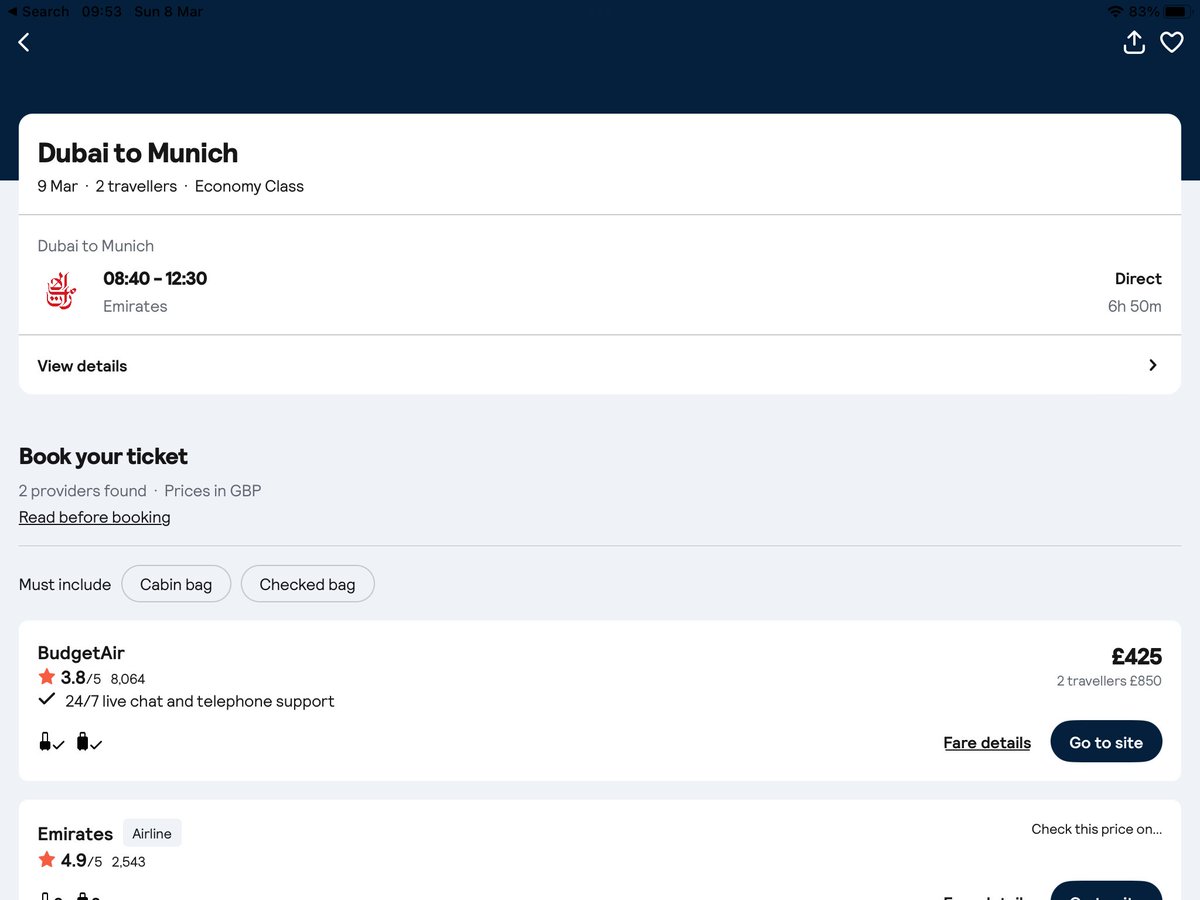The width and height of the screenshot is (1200, 900).
Task: Tap the £425 price
Action: (1137, 656)
